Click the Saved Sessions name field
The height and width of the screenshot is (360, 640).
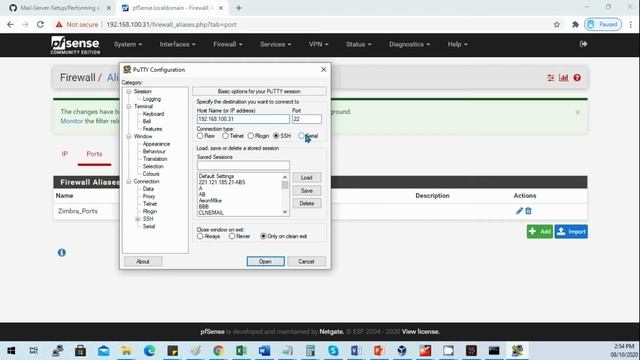click(x=243, y=165)
